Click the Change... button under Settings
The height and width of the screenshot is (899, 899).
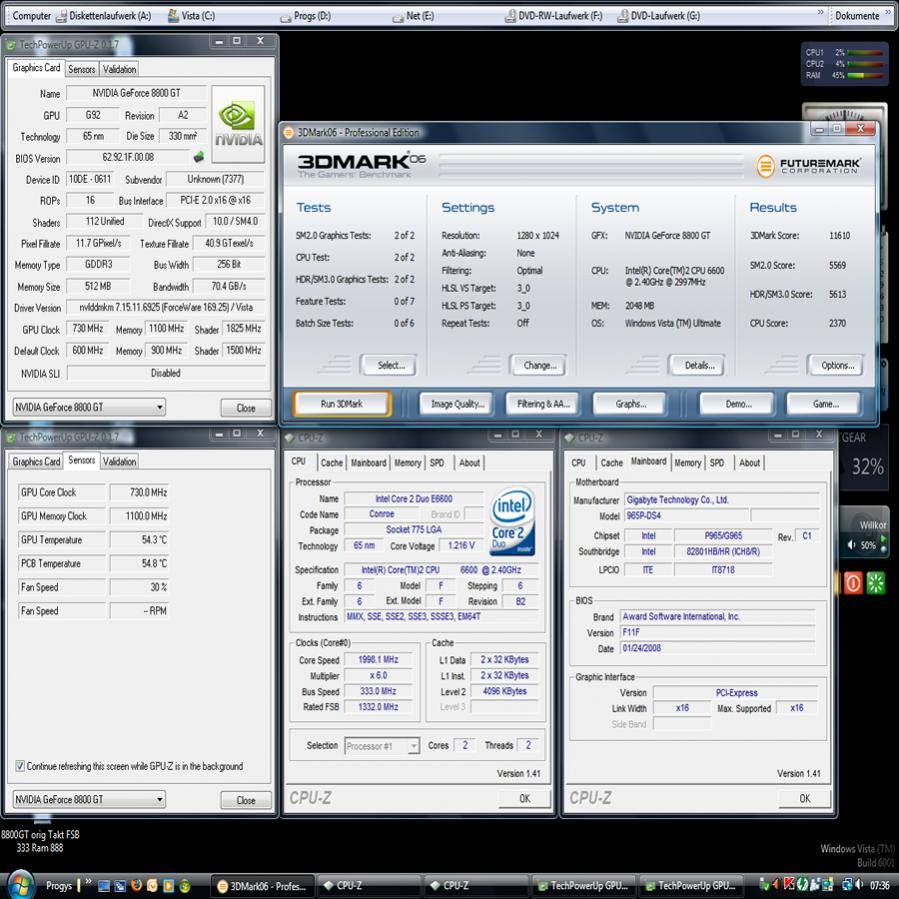click(540, 365)
